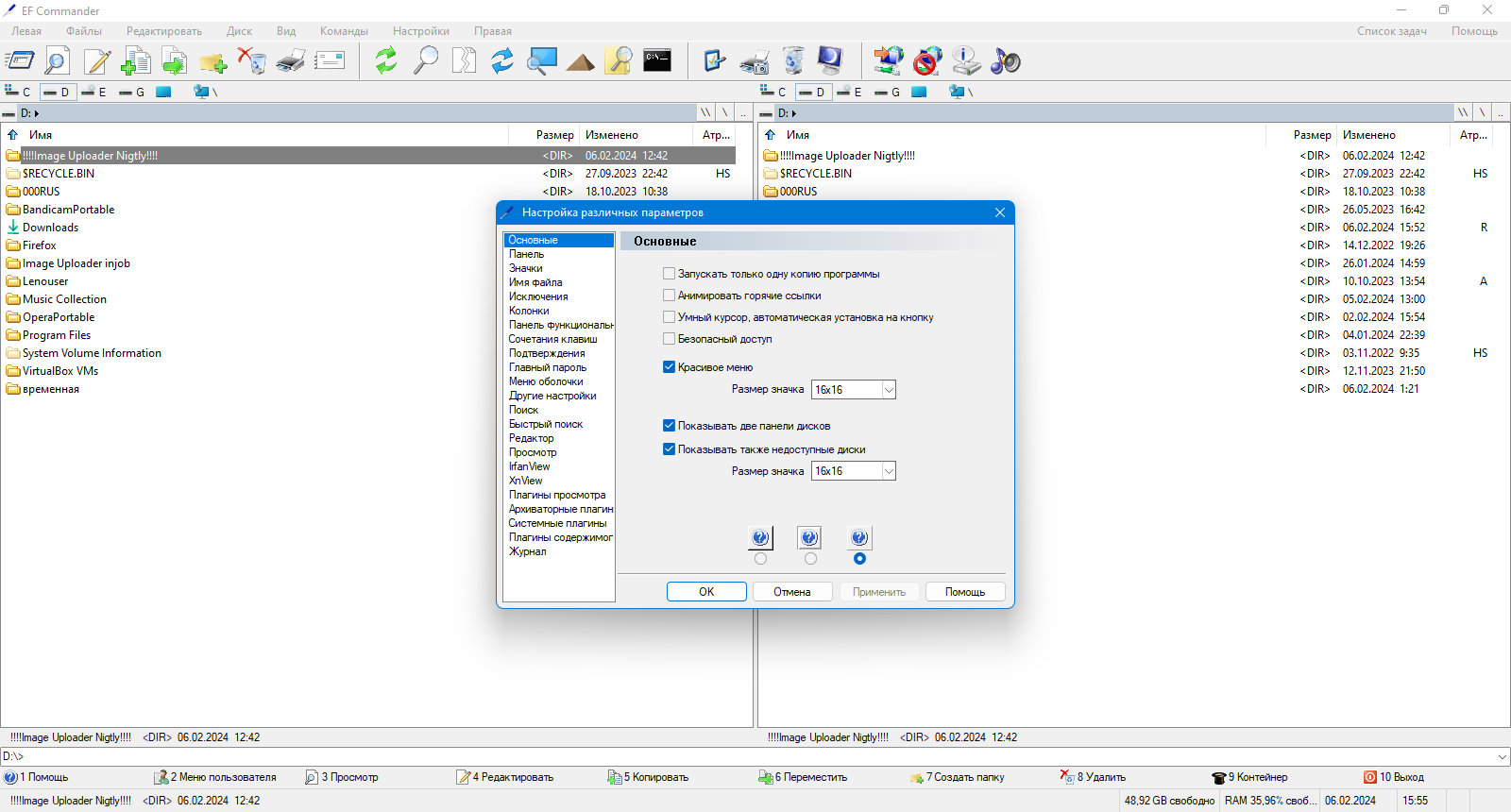Click the disconnect network drive icon
Viewport: 1511px width, 812px height.
tap(927, 61)
